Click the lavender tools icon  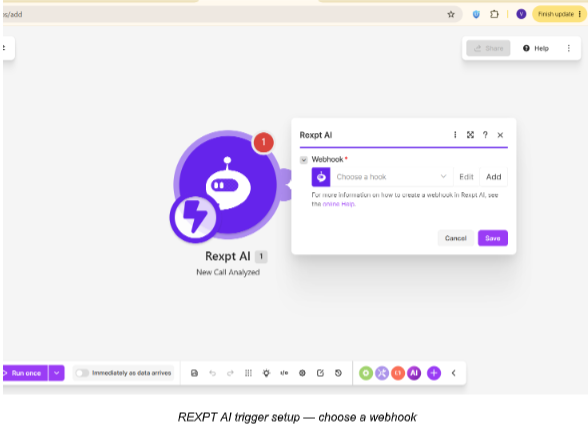coord(382,373)
